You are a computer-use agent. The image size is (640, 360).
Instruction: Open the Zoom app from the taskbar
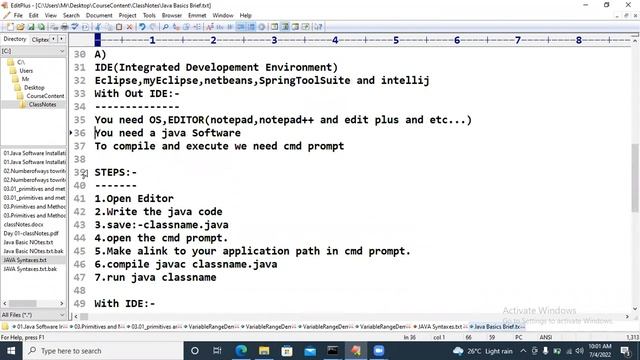[379, 351]
